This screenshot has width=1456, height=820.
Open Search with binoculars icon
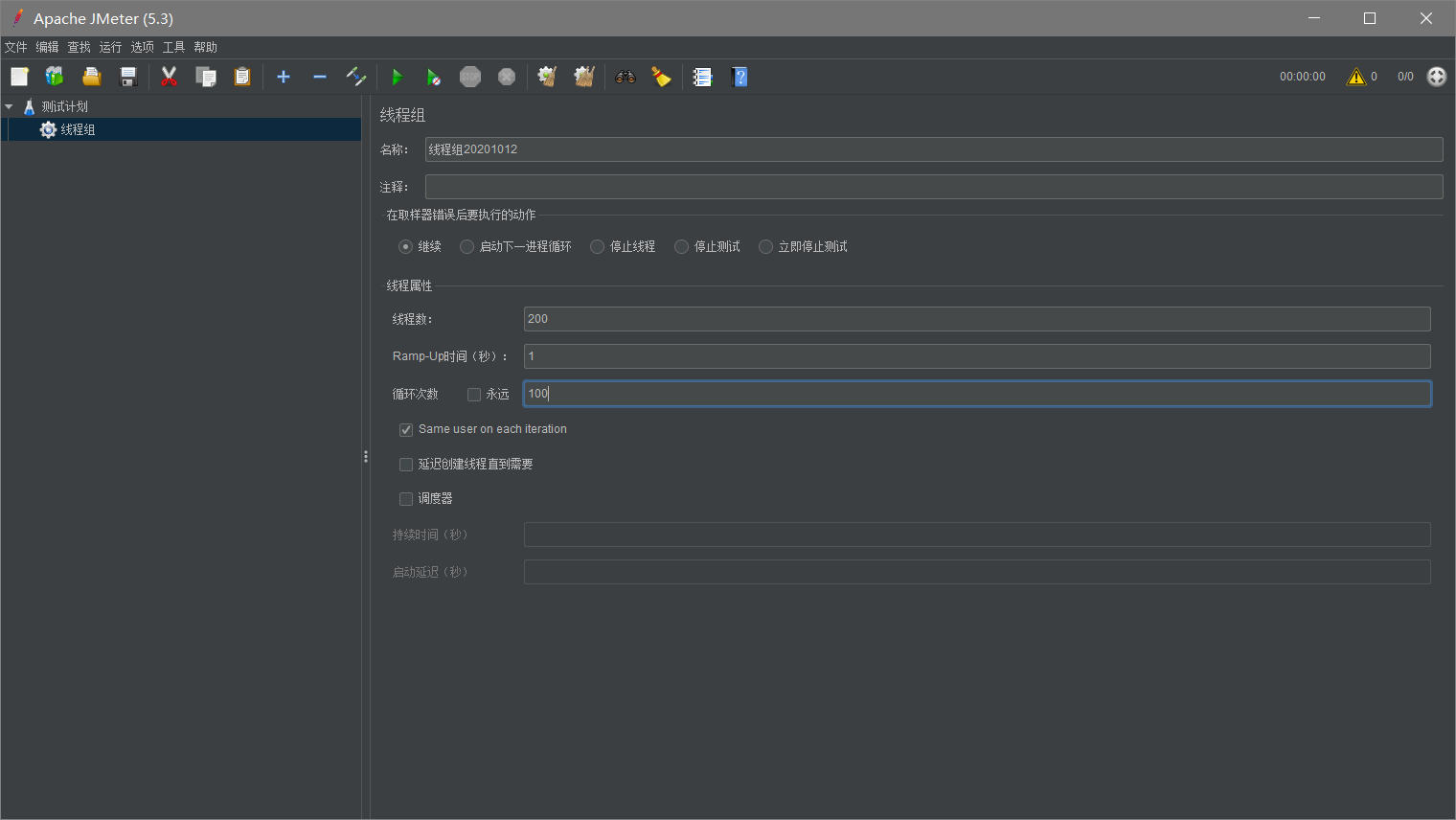pos(626,77)
